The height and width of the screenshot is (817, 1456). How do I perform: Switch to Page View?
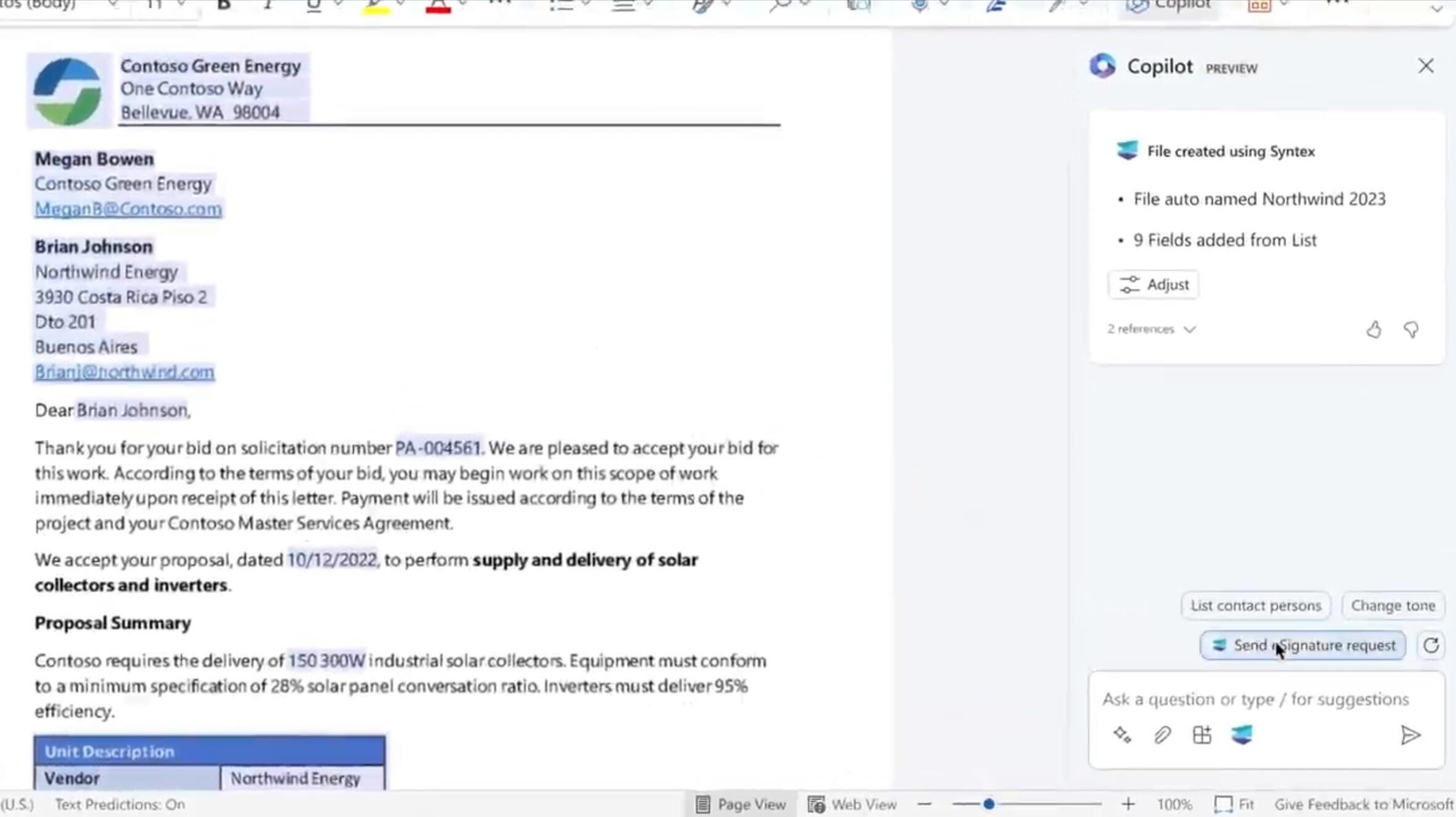click(x=741, y=804)
